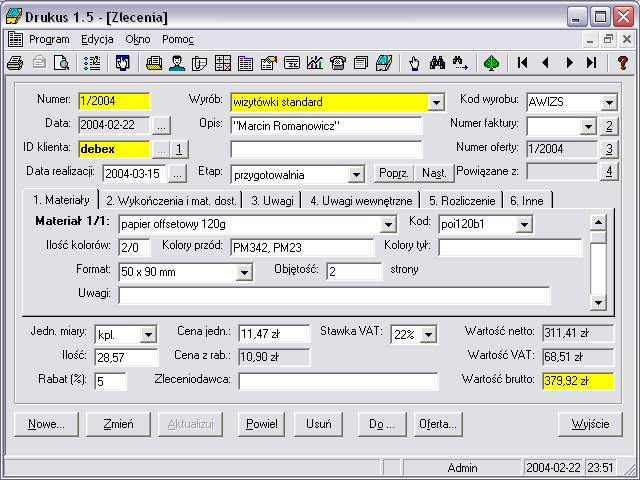This screenshot has height=480, width=640.
Task: Click materials panel scrollbar down arrow
Action: (x=598, y=302)
